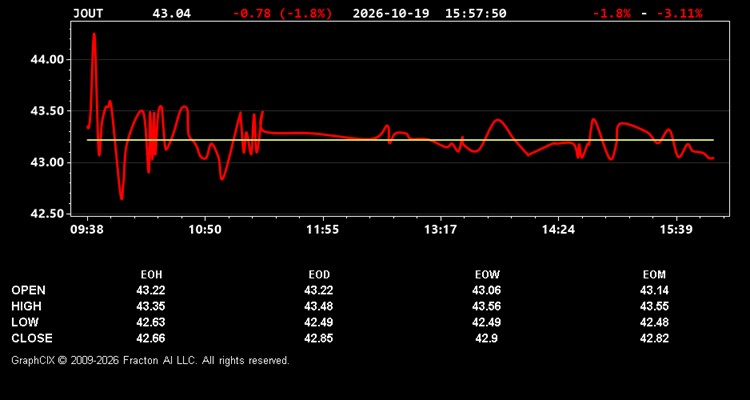Click the yellow horizontal reference line
750x400 pixels.
400,140
